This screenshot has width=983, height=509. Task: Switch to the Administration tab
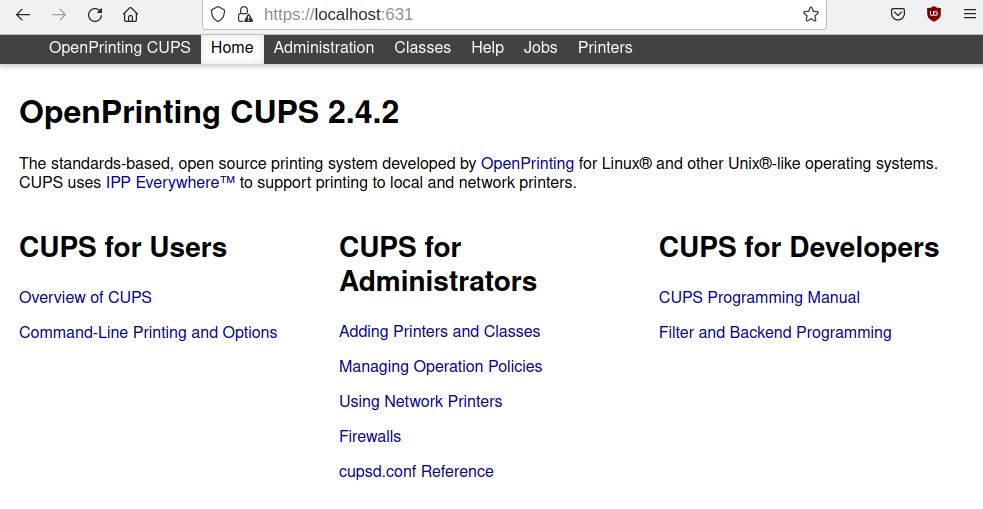323,48
